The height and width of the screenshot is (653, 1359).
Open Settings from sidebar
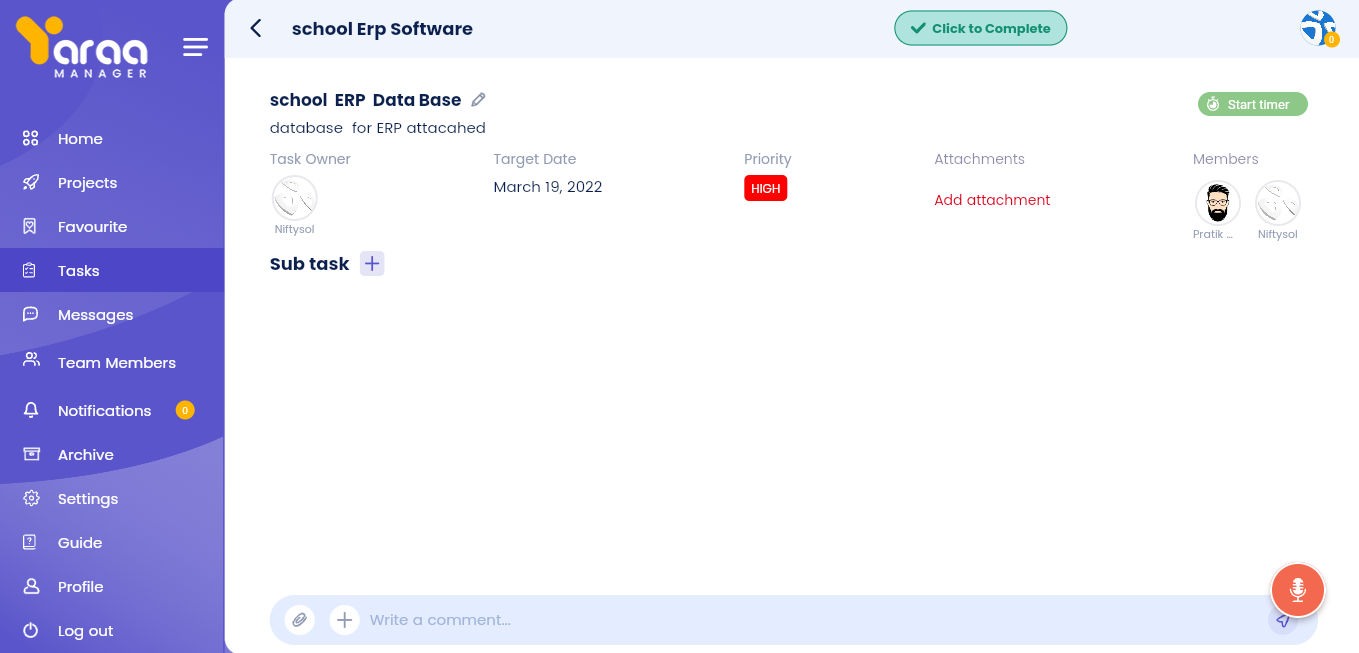pos(87,499)
